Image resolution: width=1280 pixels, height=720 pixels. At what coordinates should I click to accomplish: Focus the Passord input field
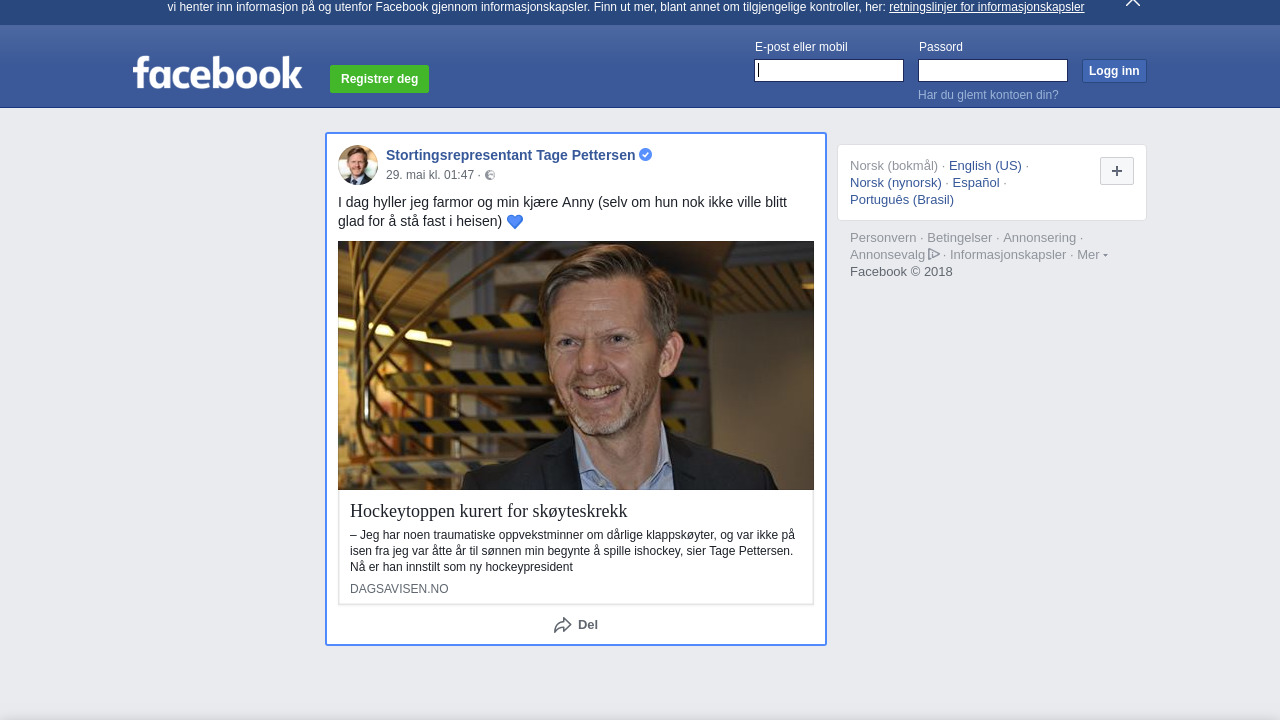[992, 71]
